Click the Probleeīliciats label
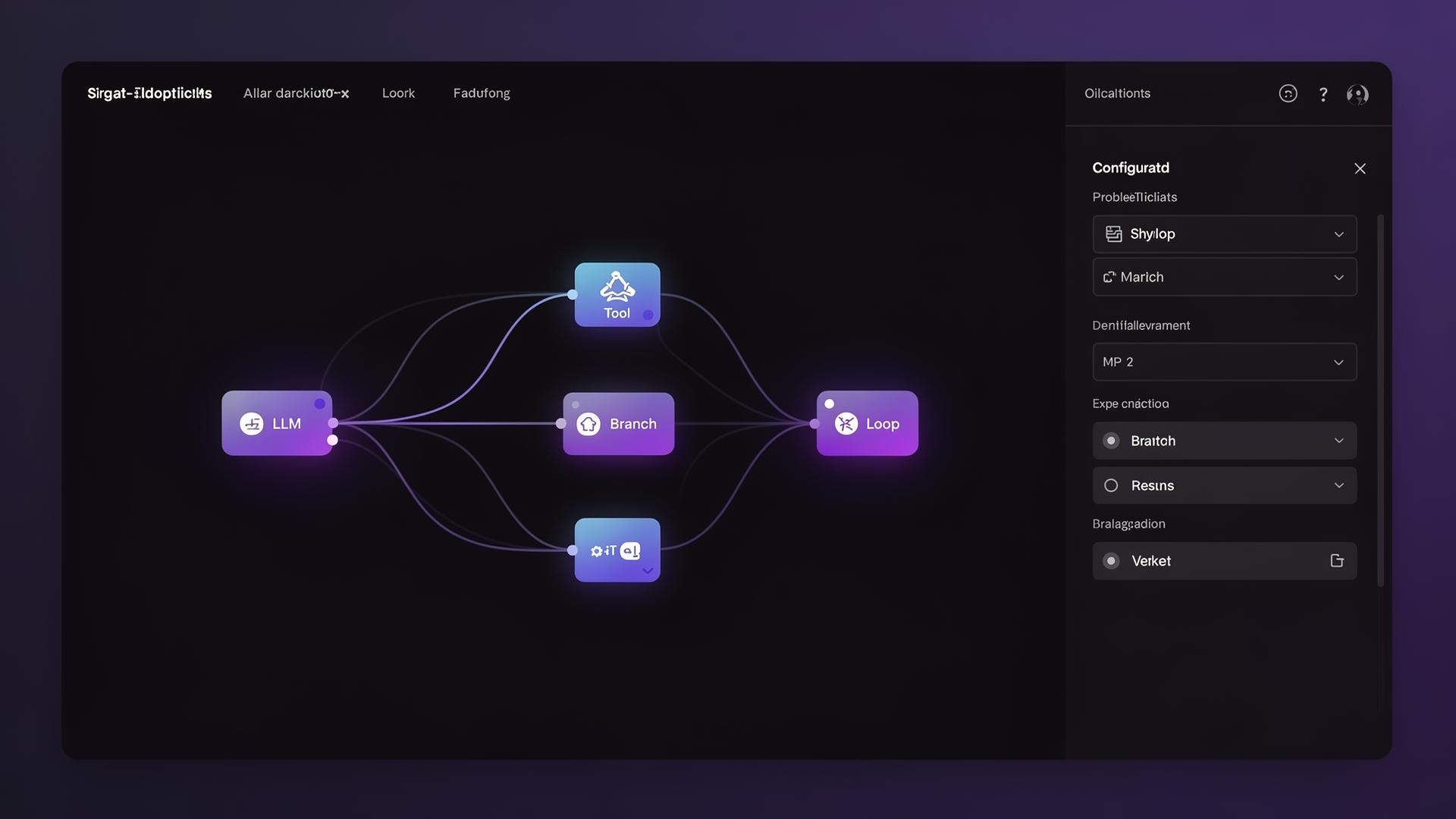Viewport: 1456px width, 819px height. tap(1134, 197)
